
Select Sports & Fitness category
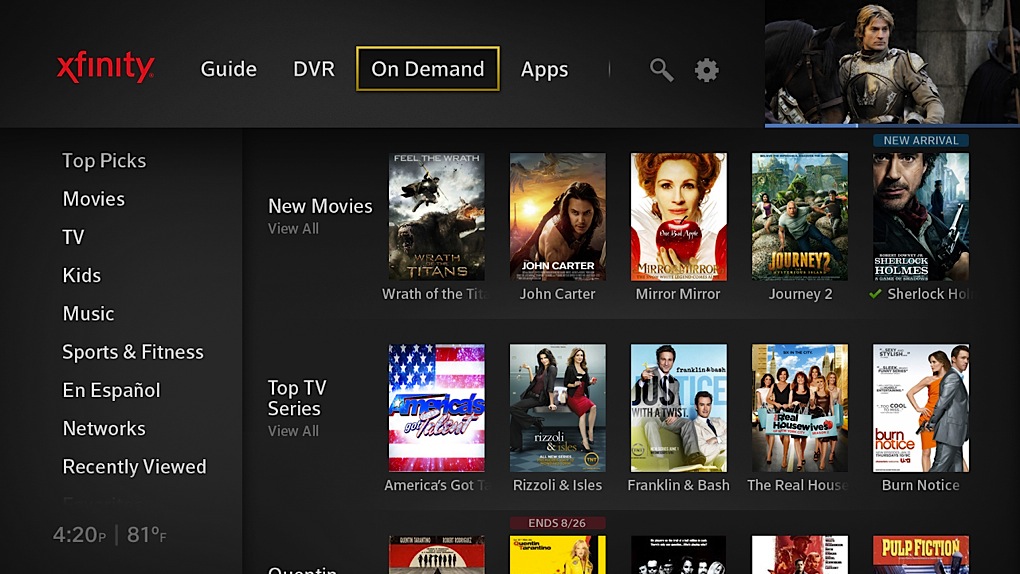click(x=133, y=352)
